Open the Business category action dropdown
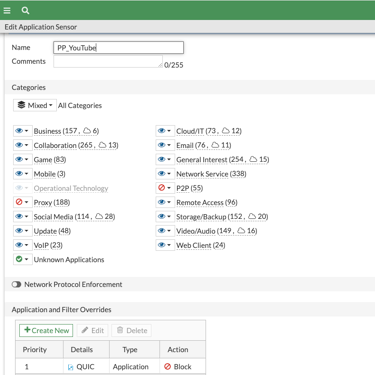Viewport: 375px width, 375px height. click(22, 131)
